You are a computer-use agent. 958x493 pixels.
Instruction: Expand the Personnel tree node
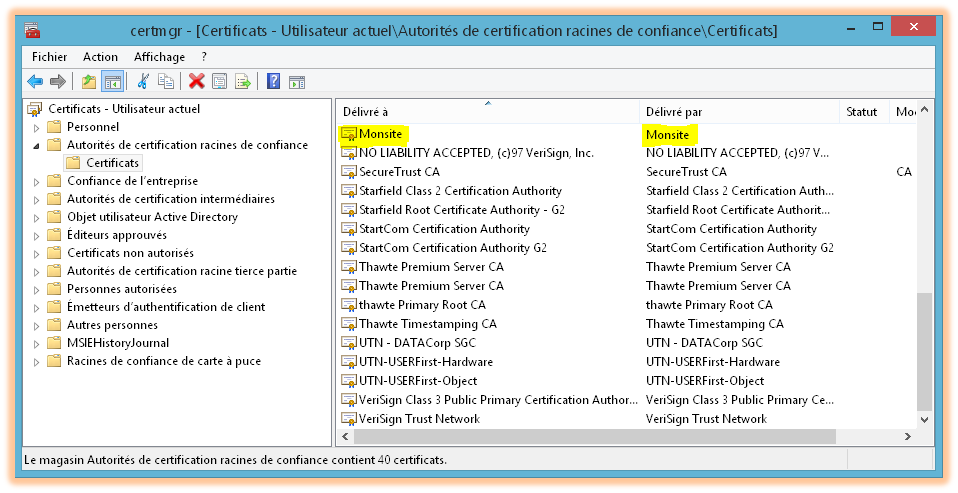pyautogui.click(x=37, y=128)
